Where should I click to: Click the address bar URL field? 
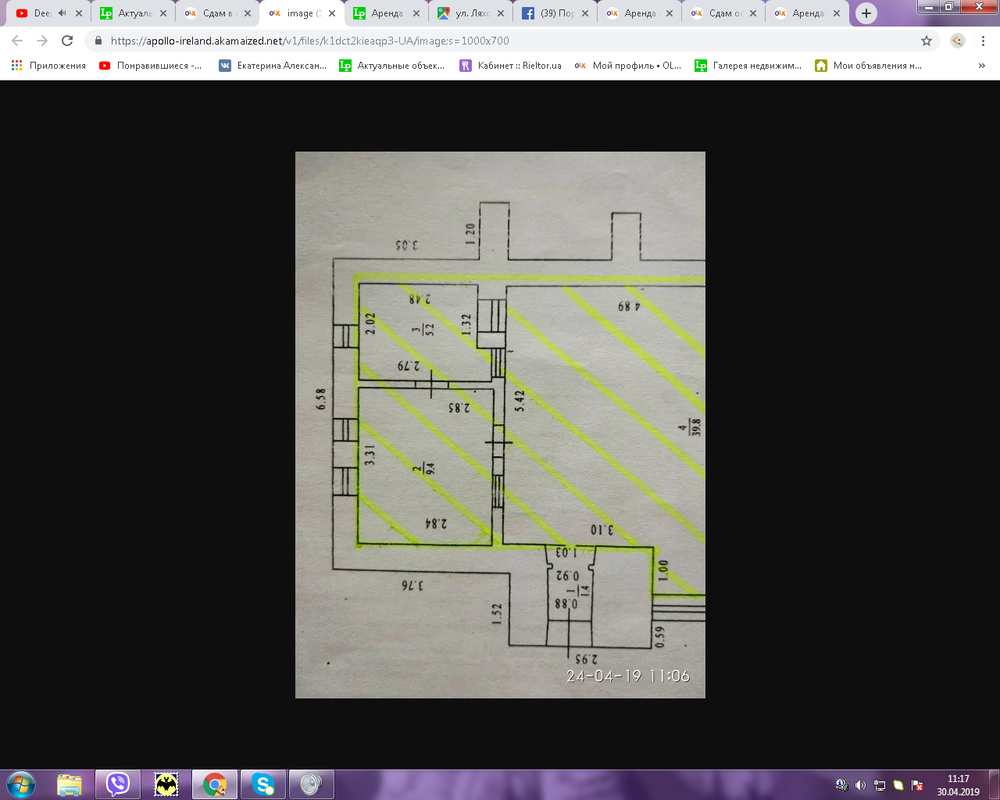point(500,41)
